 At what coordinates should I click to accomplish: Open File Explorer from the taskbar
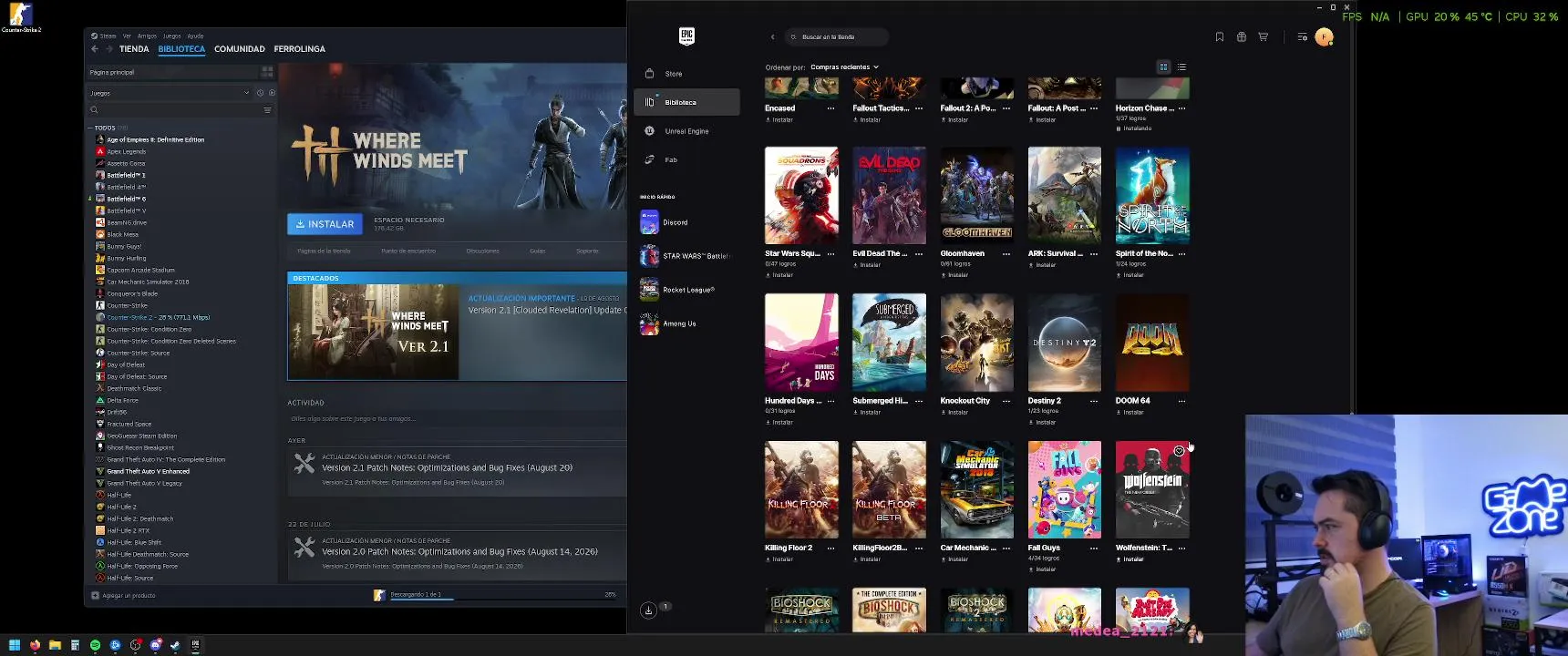point(55,645)
